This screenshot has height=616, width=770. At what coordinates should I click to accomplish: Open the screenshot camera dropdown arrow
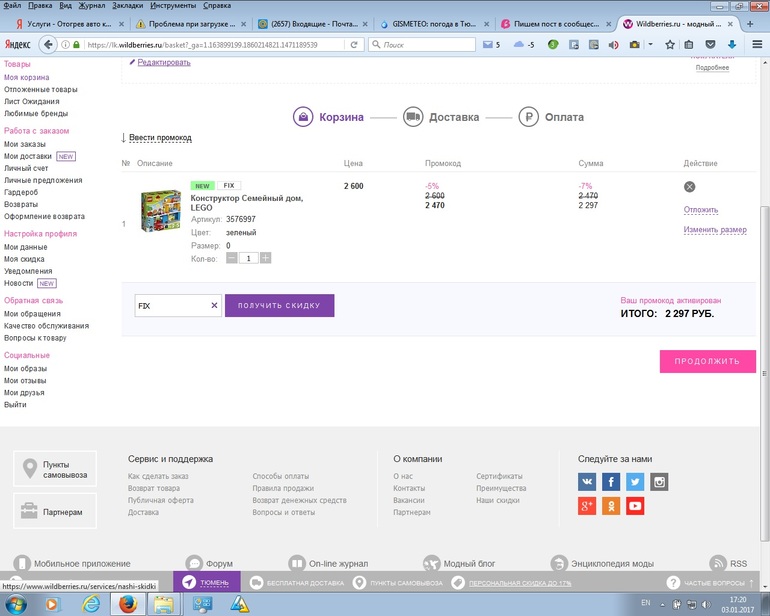[x=650, y=44]
